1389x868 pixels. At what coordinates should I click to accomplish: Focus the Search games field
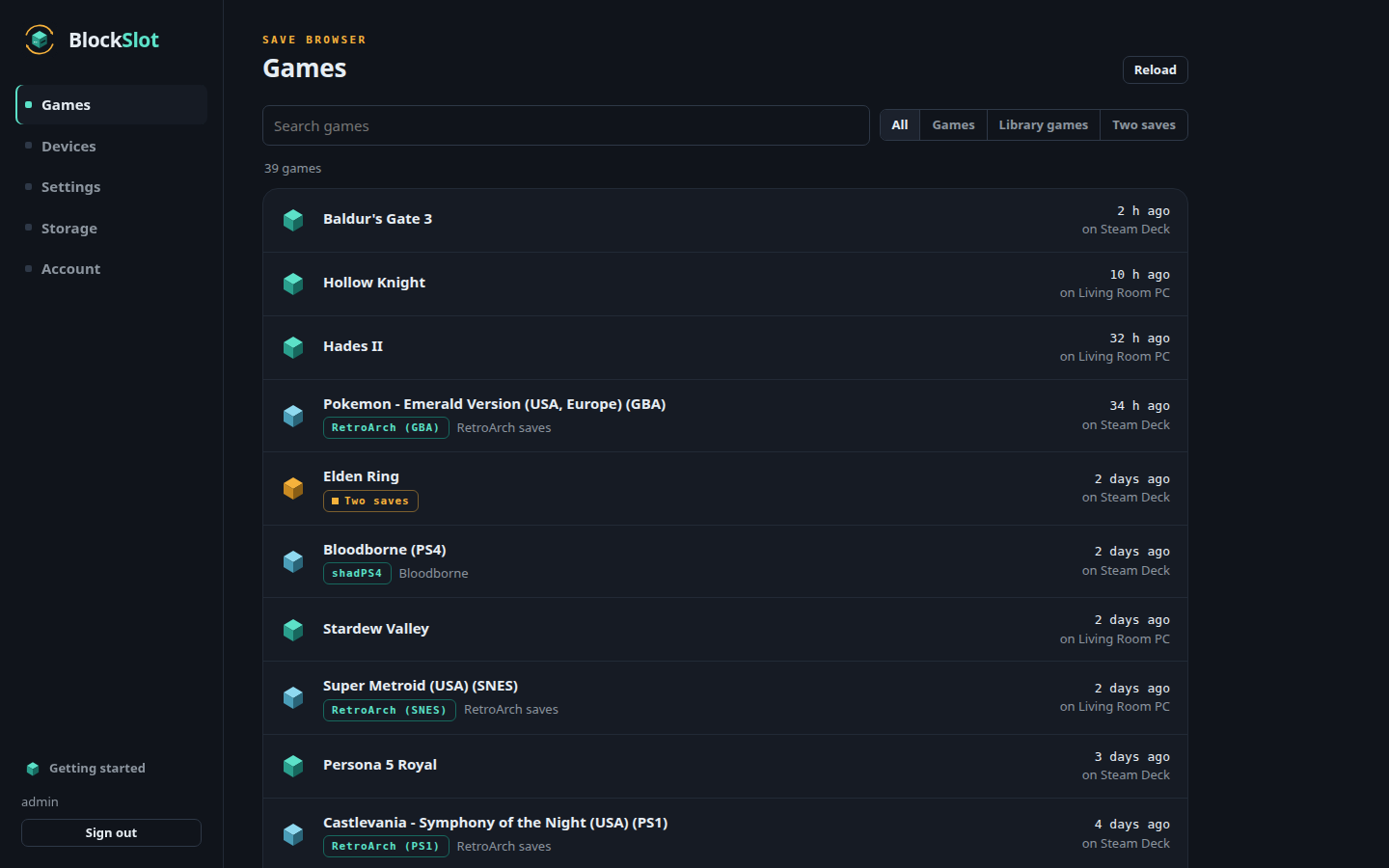pyautogui.click(x=566, y=125)
